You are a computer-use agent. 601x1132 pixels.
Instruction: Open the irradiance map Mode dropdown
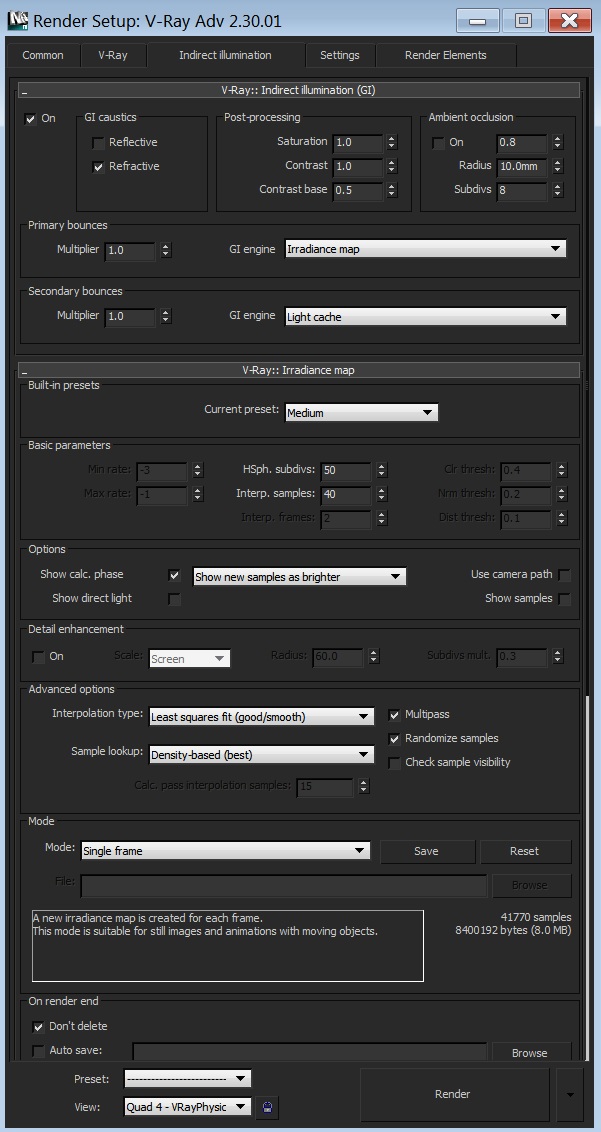(225, 850)
